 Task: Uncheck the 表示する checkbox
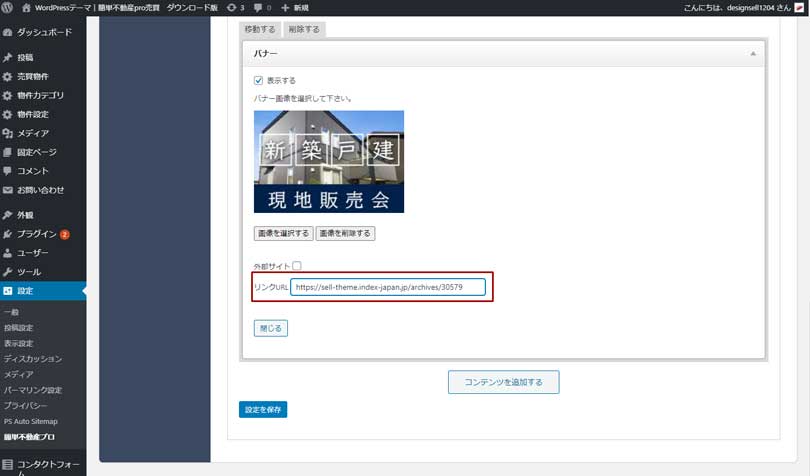point(259,80)
